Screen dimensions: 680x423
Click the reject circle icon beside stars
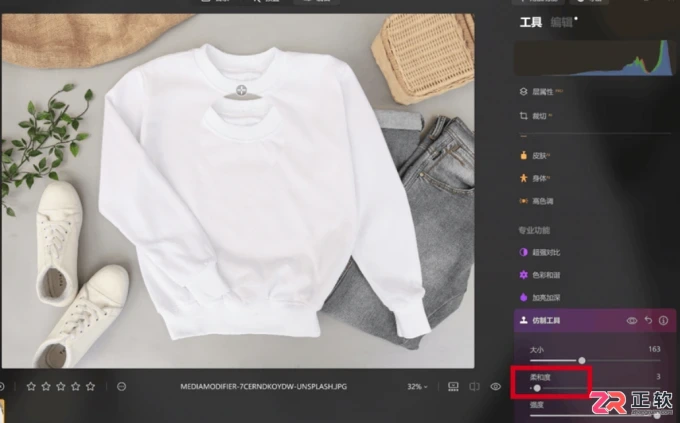(x=121, y=386)
